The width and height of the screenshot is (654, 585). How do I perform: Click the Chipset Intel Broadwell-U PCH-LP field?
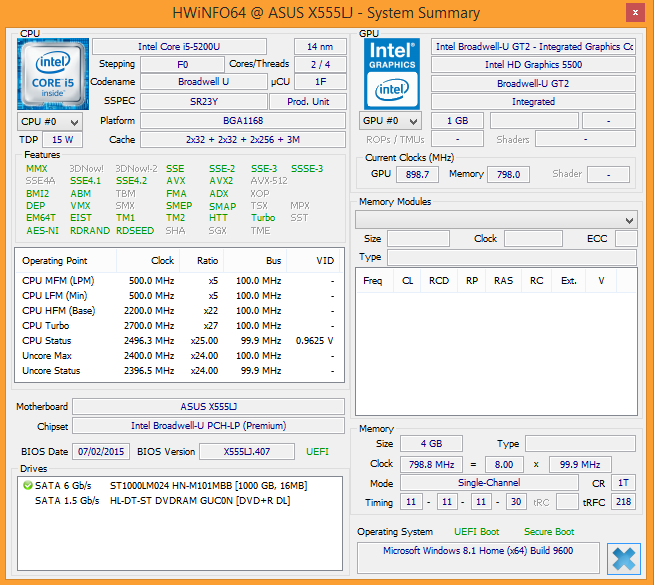[x=209, y=426]
